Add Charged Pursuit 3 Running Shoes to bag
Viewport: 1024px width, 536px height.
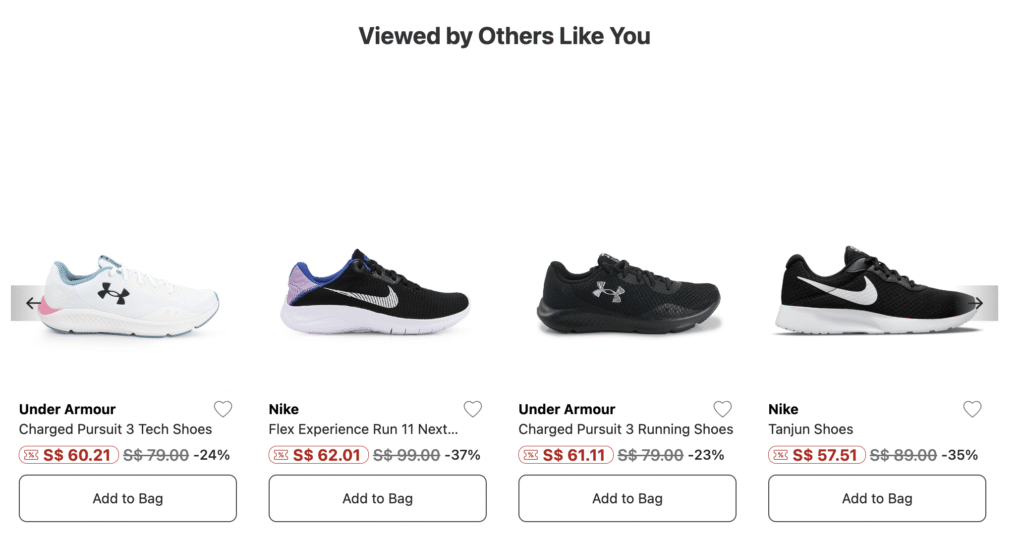point(627,498)
